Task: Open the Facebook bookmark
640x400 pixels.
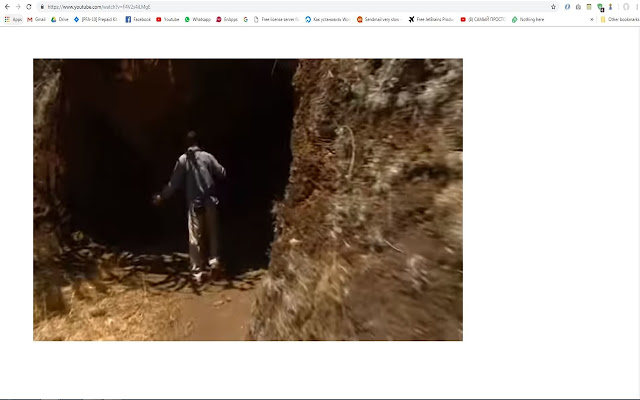Action: (138, 19)
